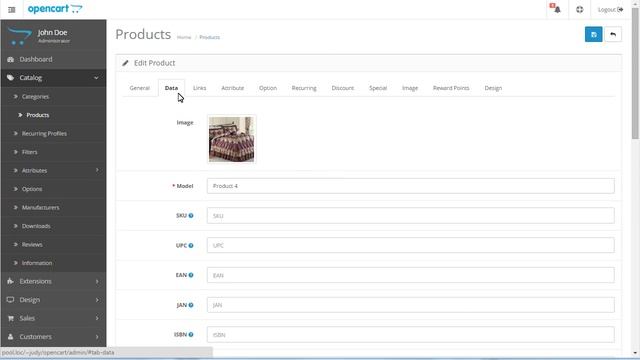Expand the Attributes submenu arrow
The width and height of the screenshot is (640, 360).
[x=97, y=170]
